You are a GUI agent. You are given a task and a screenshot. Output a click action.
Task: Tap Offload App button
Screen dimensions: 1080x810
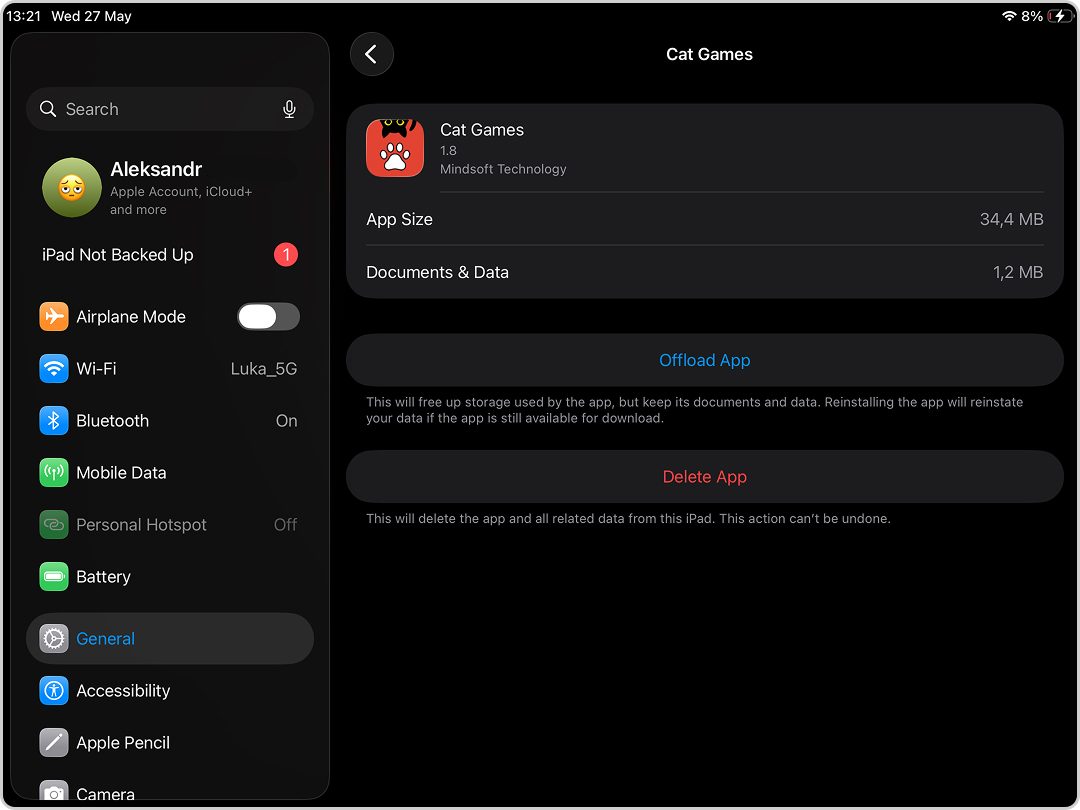click(705, 360)
